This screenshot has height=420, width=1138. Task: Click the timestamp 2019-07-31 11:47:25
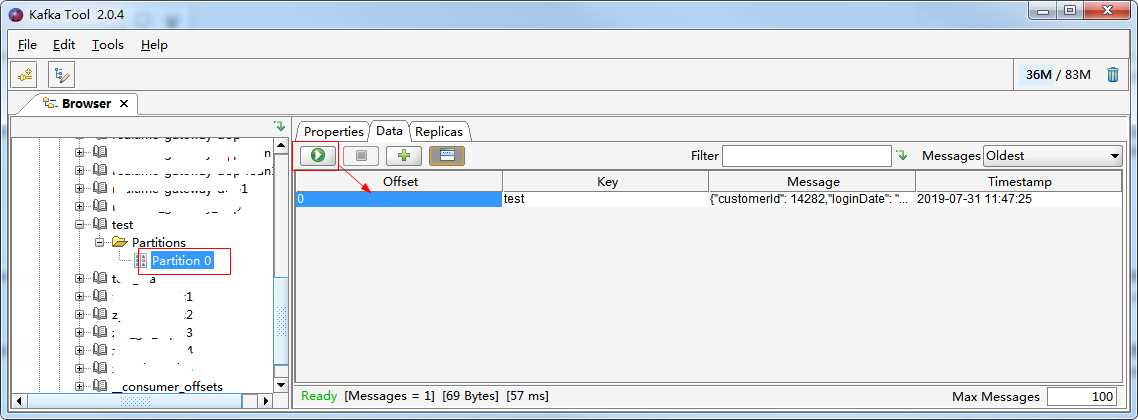tap(974, 199)
